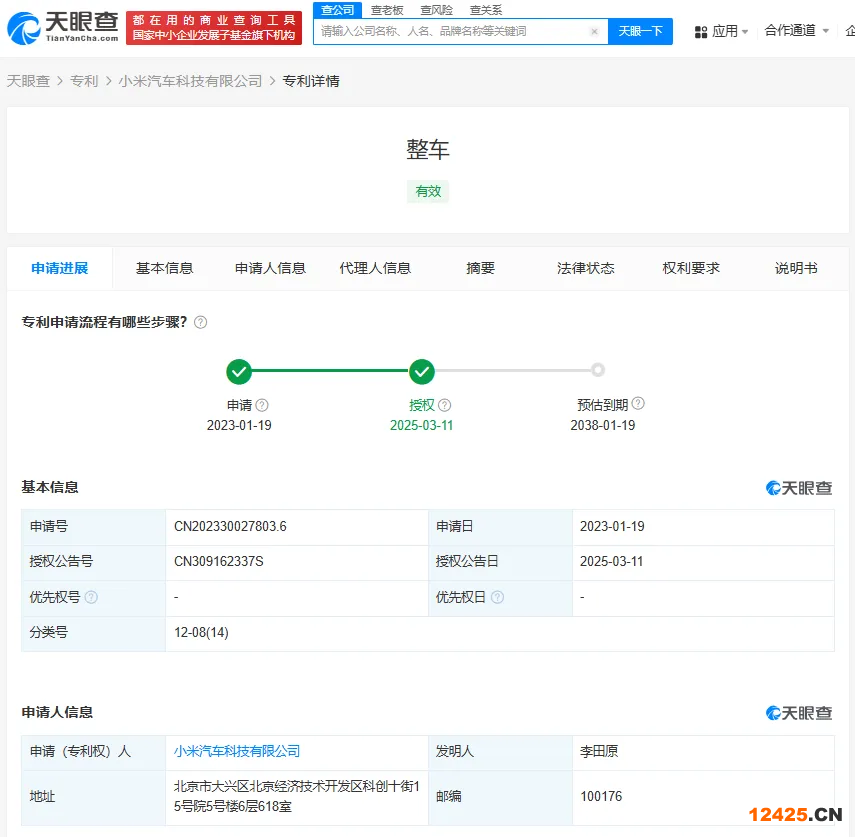The width and height of the screenshot is (855, 837).
Task: Click the green 申请 checkmark step
Action: (239, 372)
